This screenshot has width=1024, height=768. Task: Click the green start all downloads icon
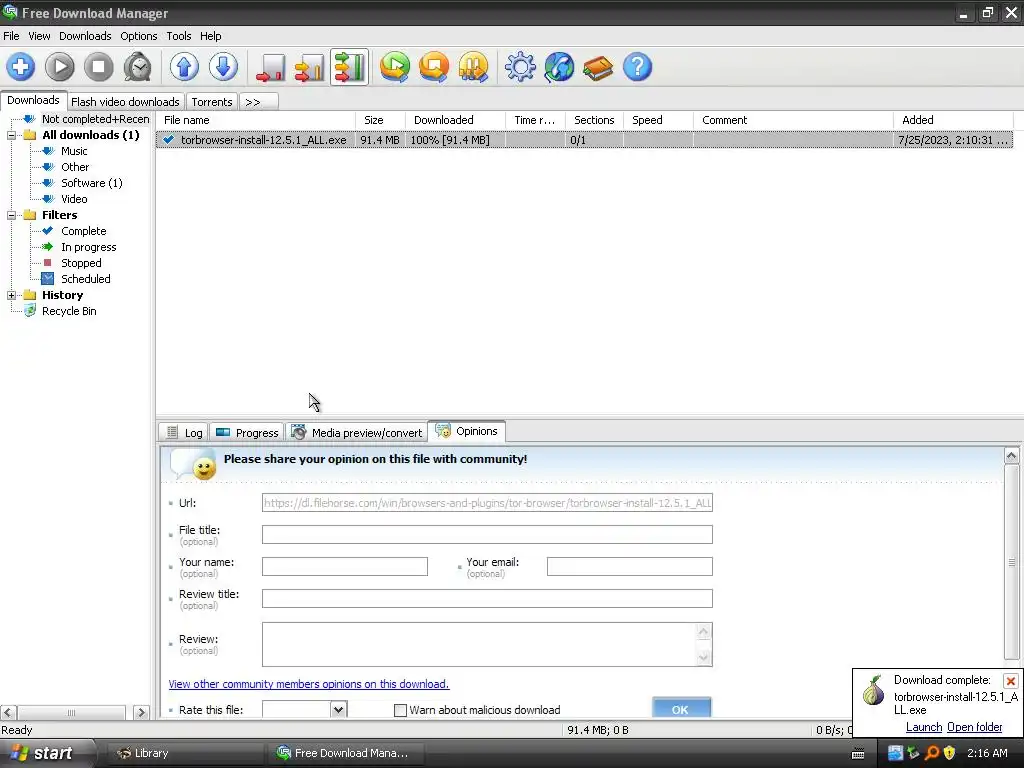(395, 67)
